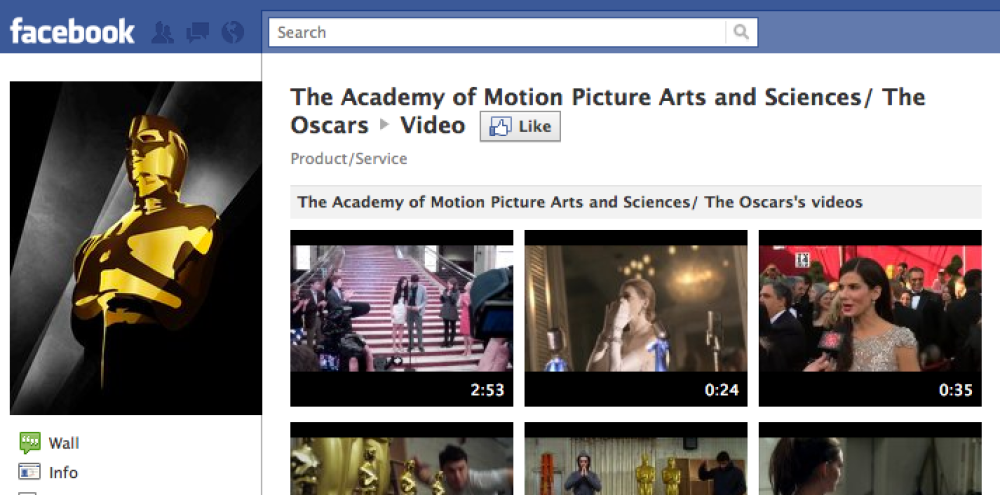Viewport: 1000px width, 495px height.
Task: Open the Info tab in sidebar
Action: point(63,473)
